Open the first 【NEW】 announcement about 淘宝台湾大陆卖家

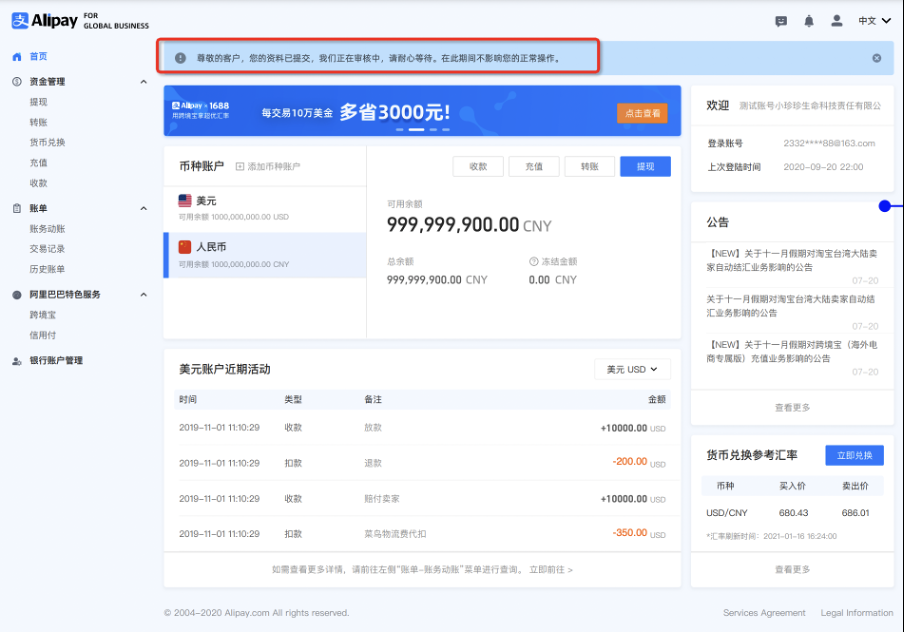[792, 261]
